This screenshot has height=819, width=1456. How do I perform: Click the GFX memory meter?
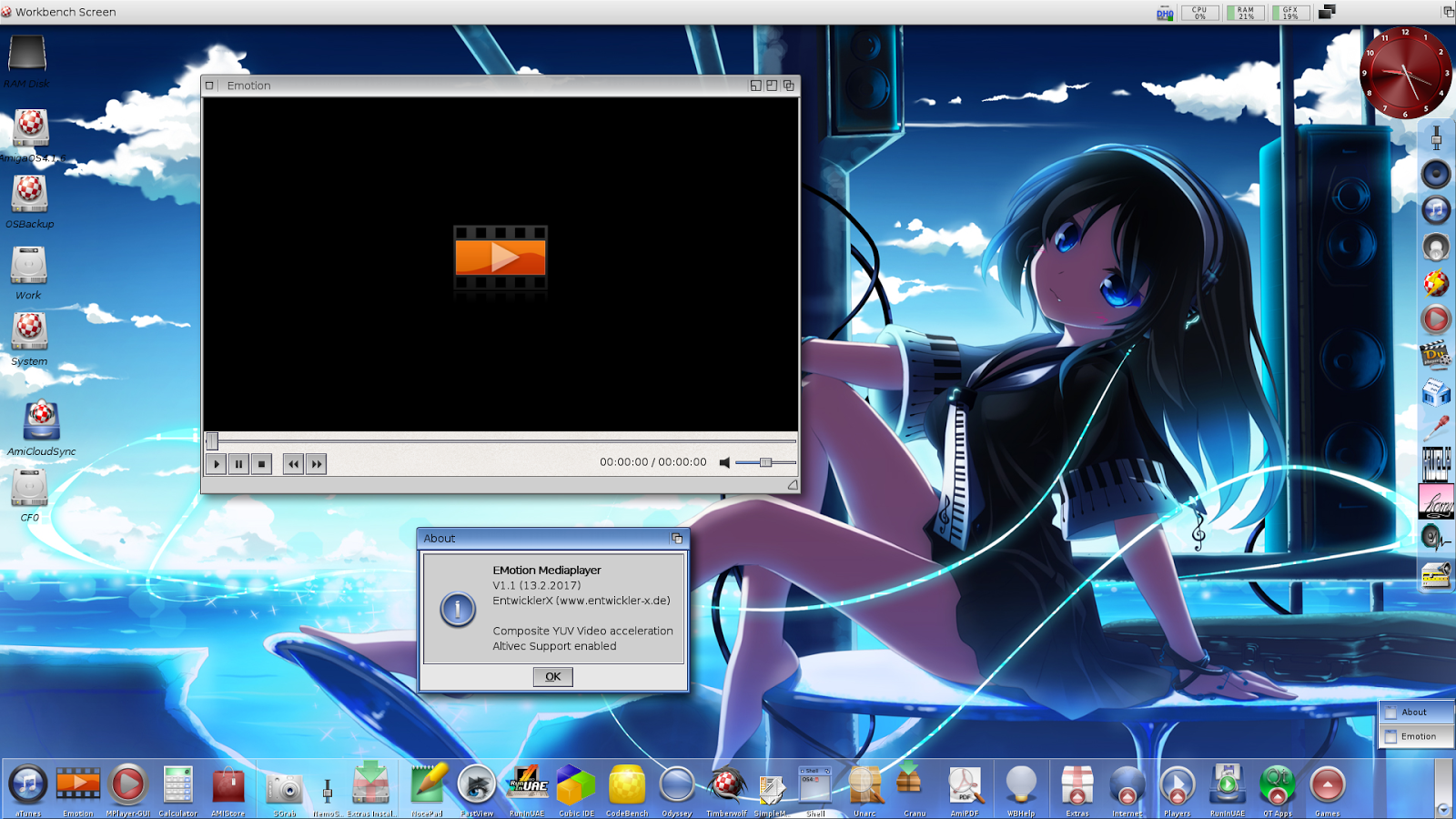(1289, 13)
